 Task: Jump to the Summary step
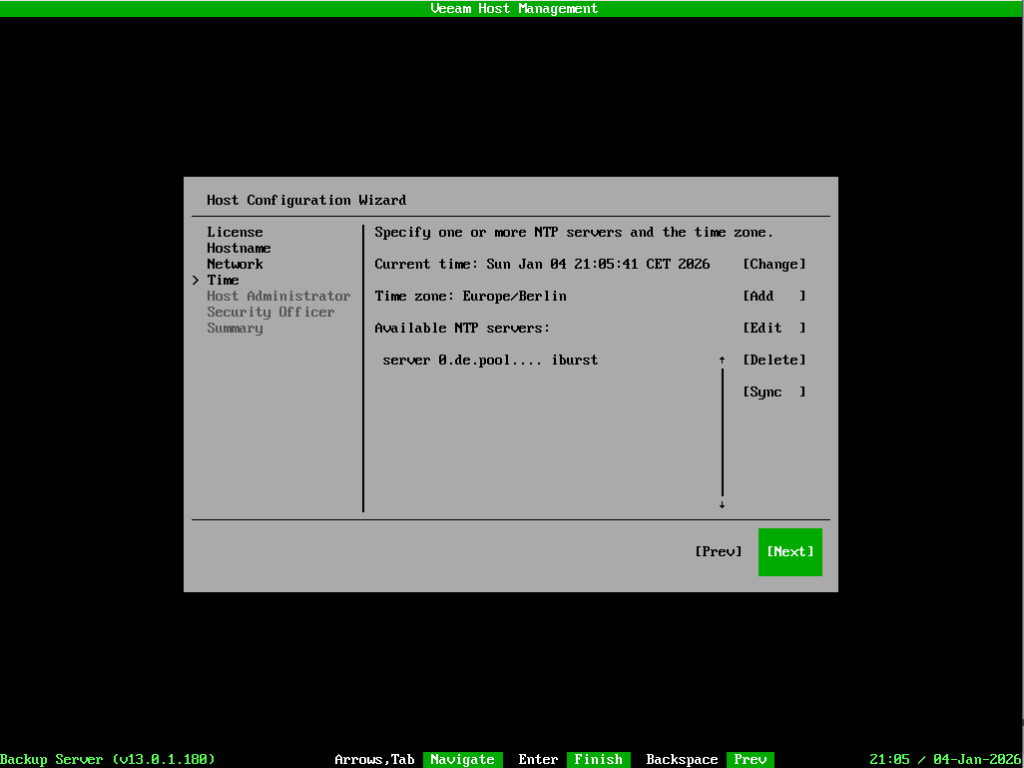point(235,328)
